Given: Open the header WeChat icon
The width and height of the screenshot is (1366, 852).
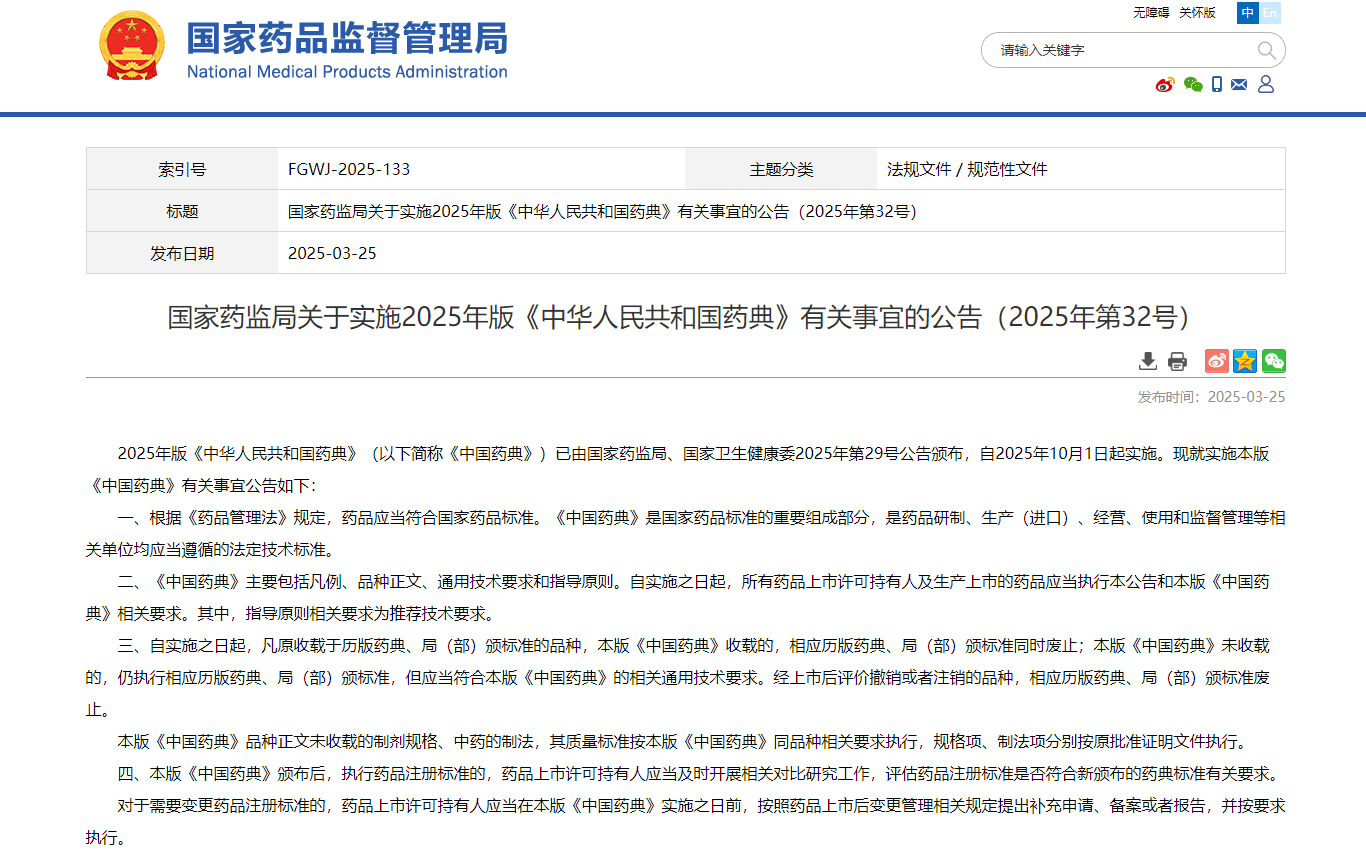Looking at the screenshot, I should [x=1193, y=85].
